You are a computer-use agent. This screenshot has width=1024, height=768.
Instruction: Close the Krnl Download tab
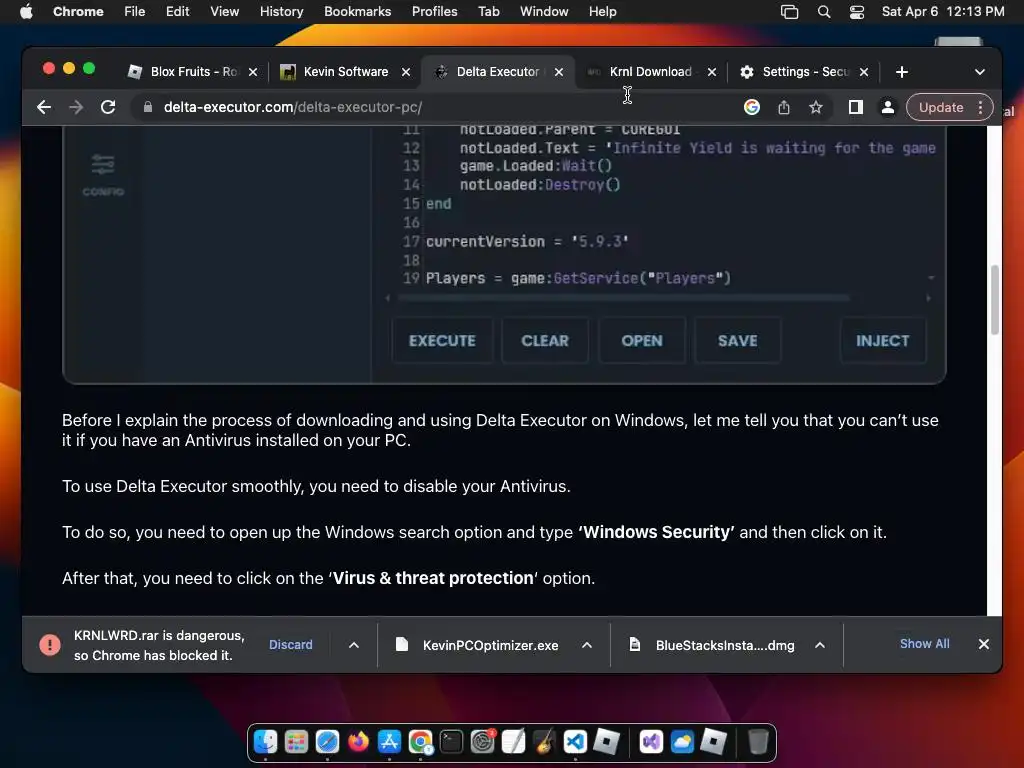(x=712, y=72)
